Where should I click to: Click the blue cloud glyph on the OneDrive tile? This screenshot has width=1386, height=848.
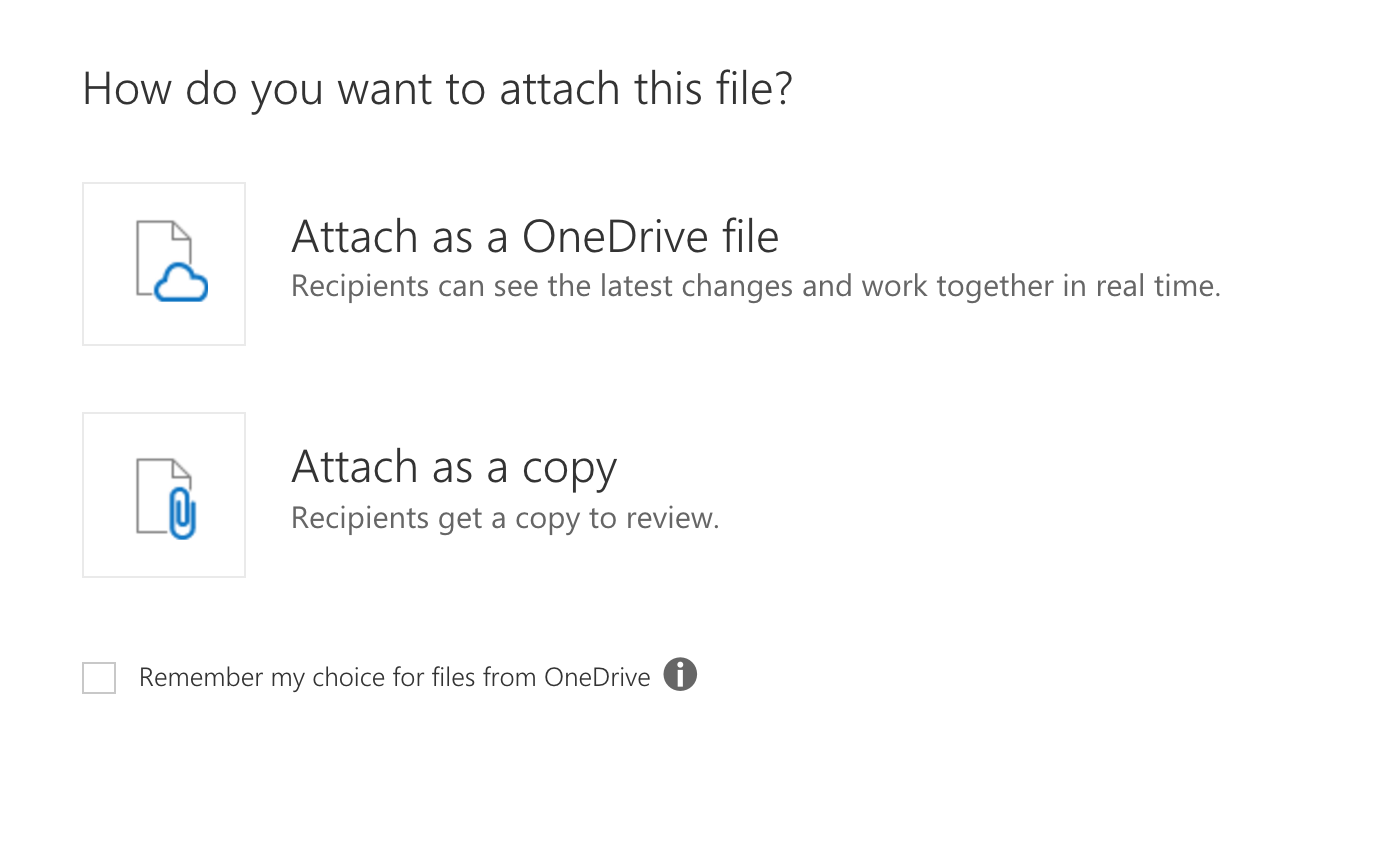(181, 285)
